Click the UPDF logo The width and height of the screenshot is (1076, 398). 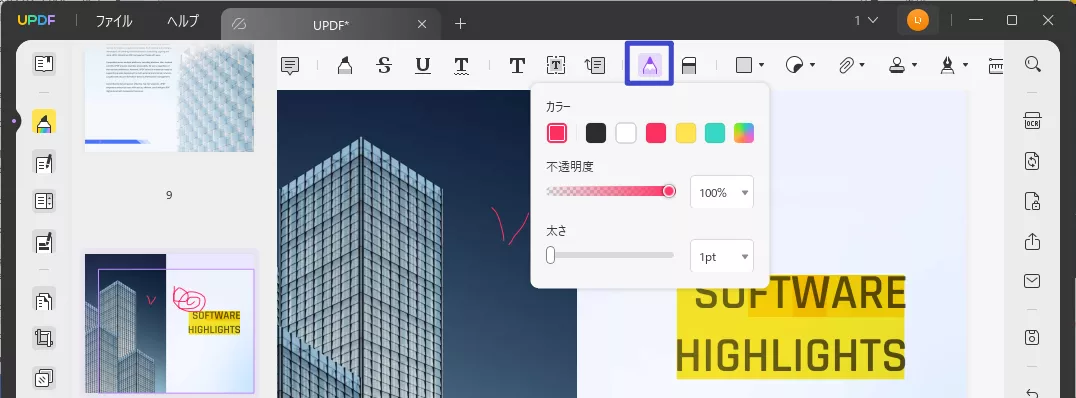coord(36,21)
